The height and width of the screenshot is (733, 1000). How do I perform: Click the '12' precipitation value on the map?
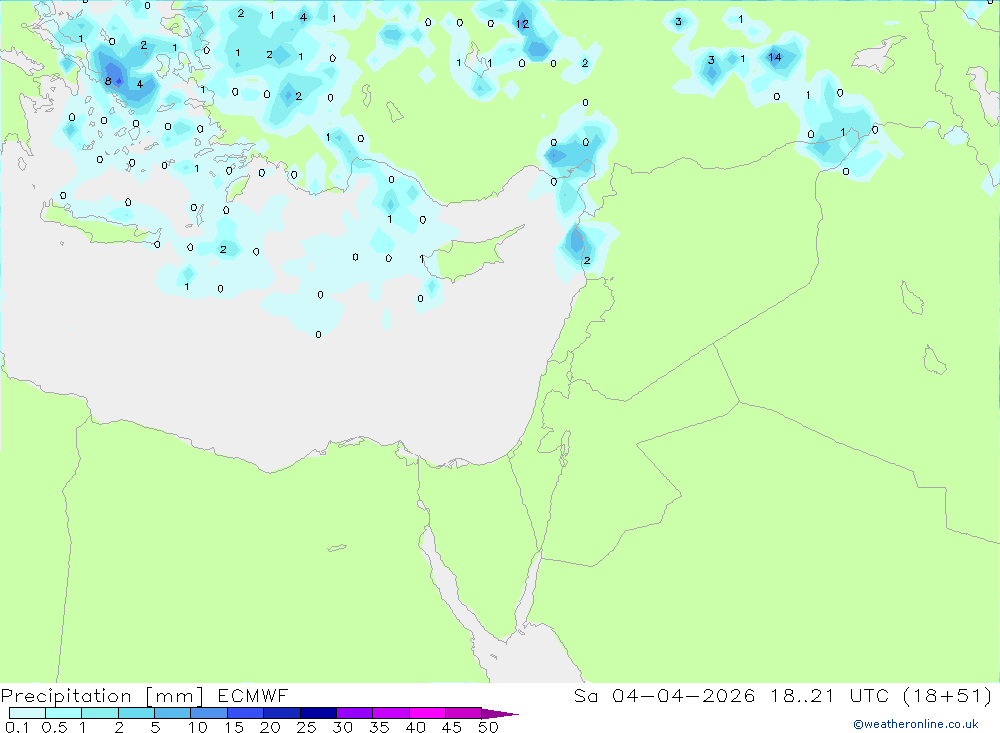click(x=522, y=24)
